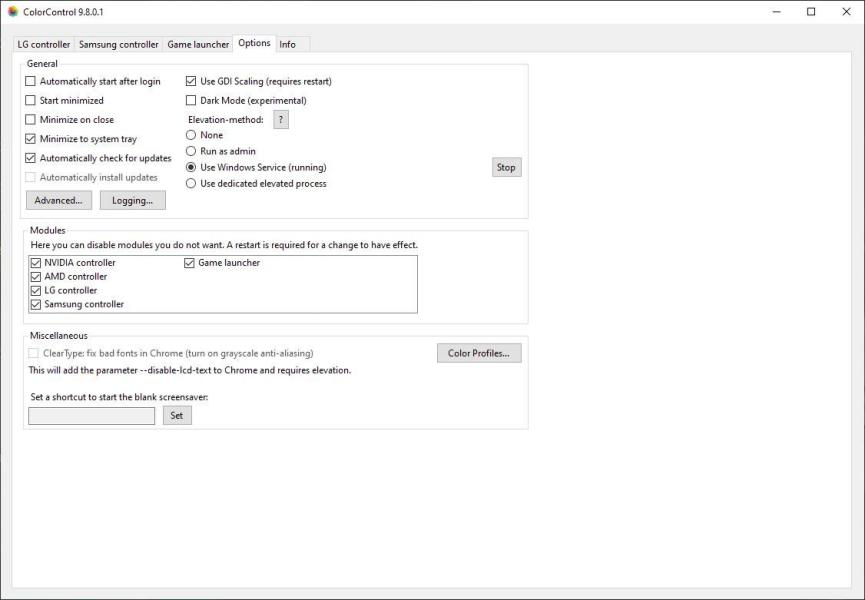
Task: Click the ColorControl app icon in title bar
Action: (x=13, y=12)
